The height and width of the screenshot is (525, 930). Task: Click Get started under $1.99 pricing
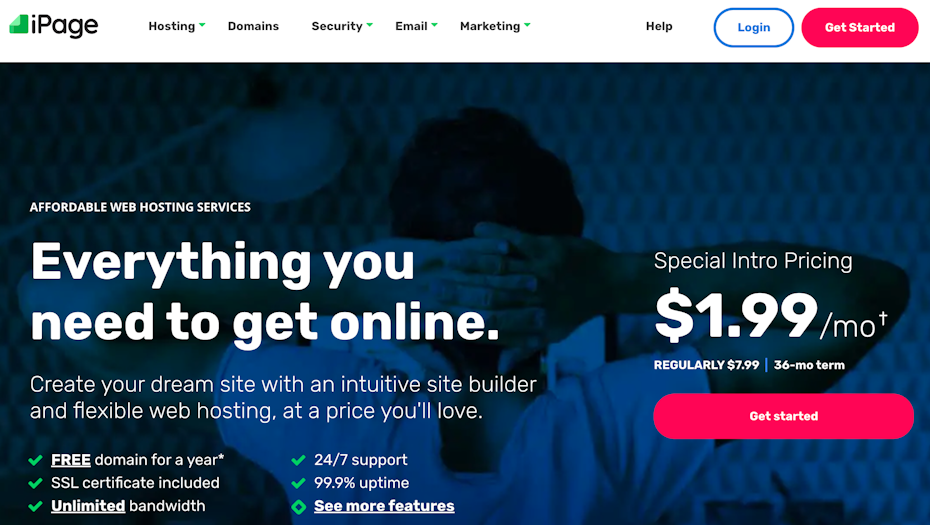tap(783, 416)
